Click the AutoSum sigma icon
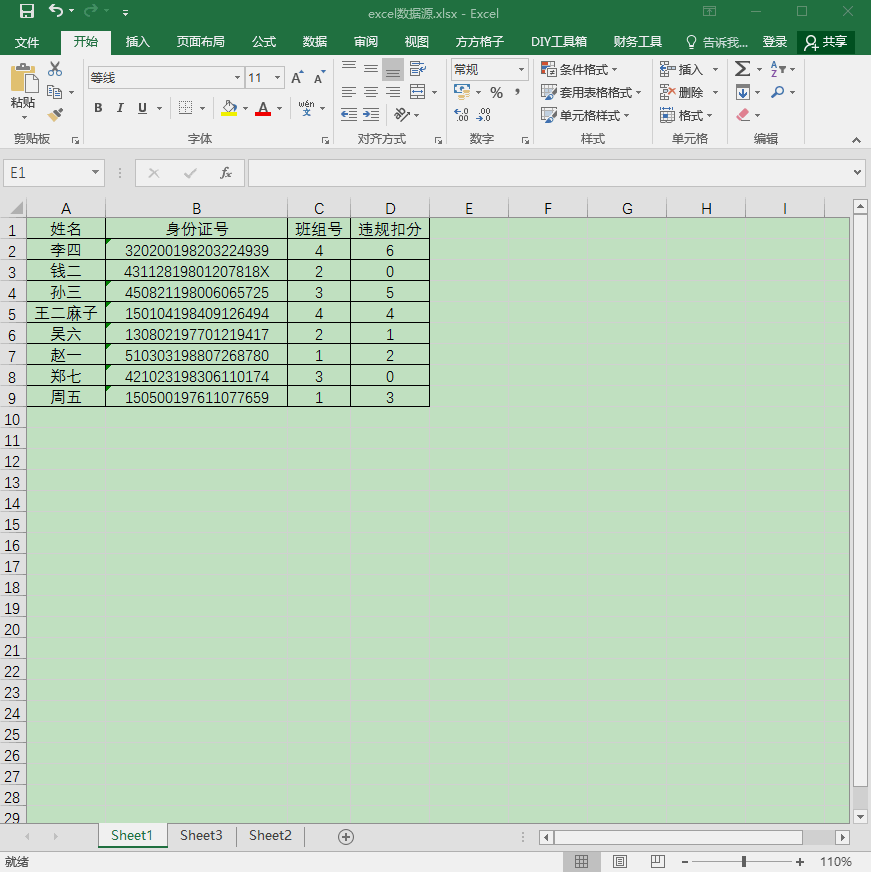The image size is (871, 872). click(x=743, y=69)
